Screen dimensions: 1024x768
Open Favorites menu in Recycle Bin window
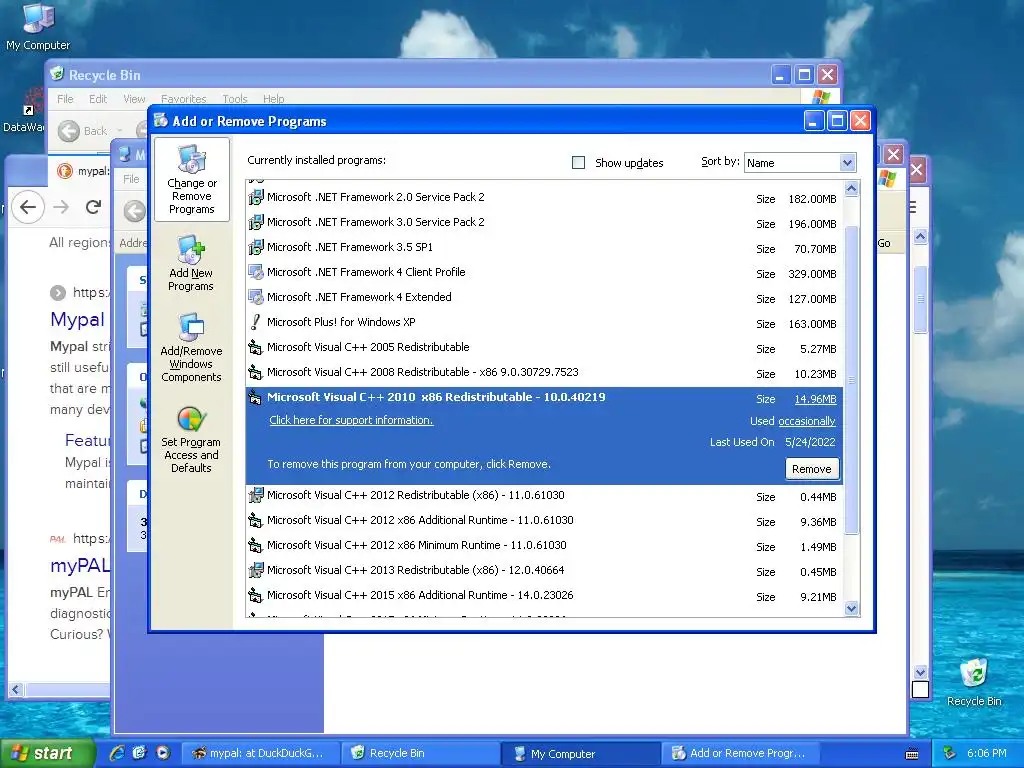[x=184, y=99]
